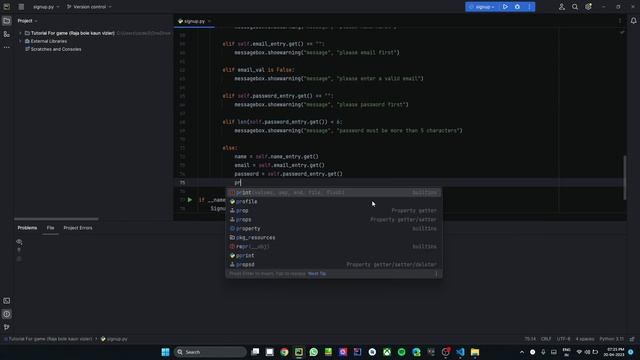Open the Notifications bell
The height and width of the screenshot is (360, 640).
633,21
